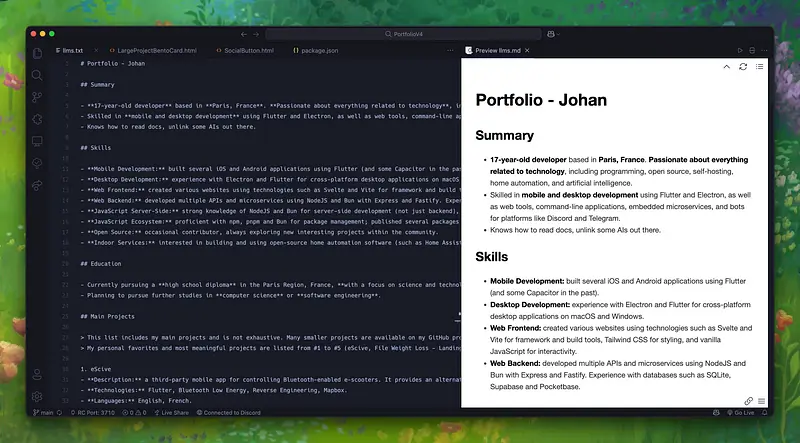Open the Explorer files view
This screenshot has height=443, width=800.
coord(37,53)
